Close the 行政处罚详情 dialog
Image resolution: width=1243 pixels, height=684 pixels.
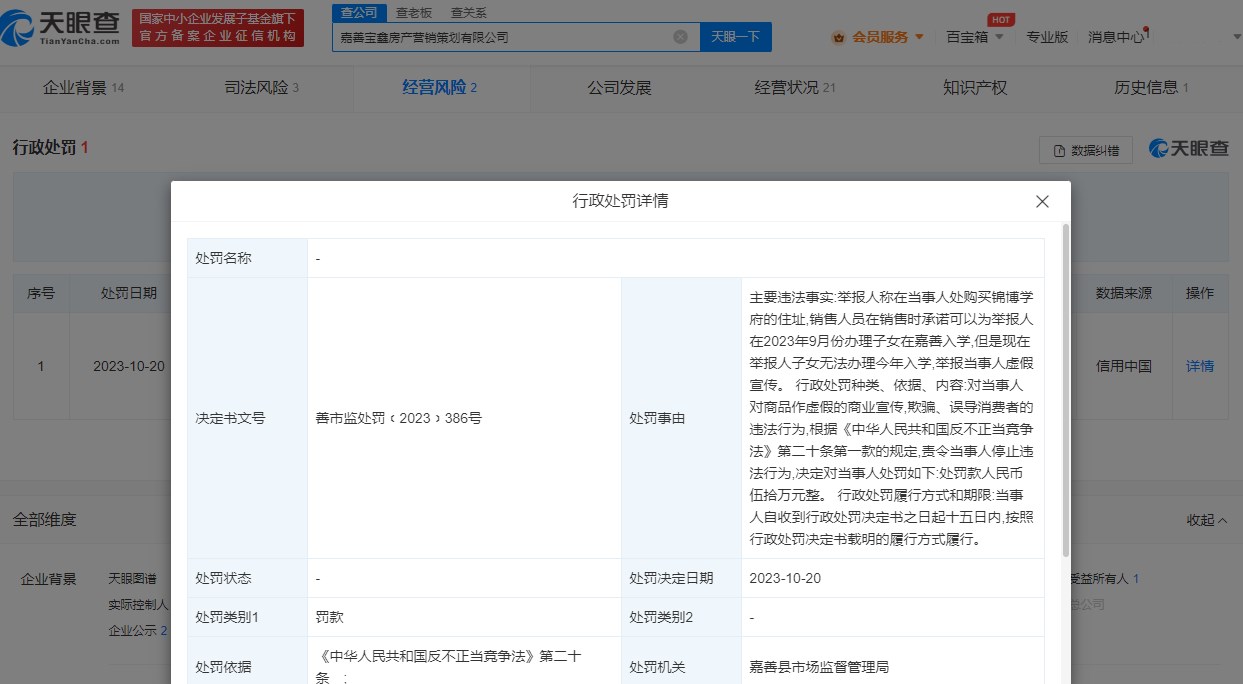pyautogui.click(x=1042, y=201)
